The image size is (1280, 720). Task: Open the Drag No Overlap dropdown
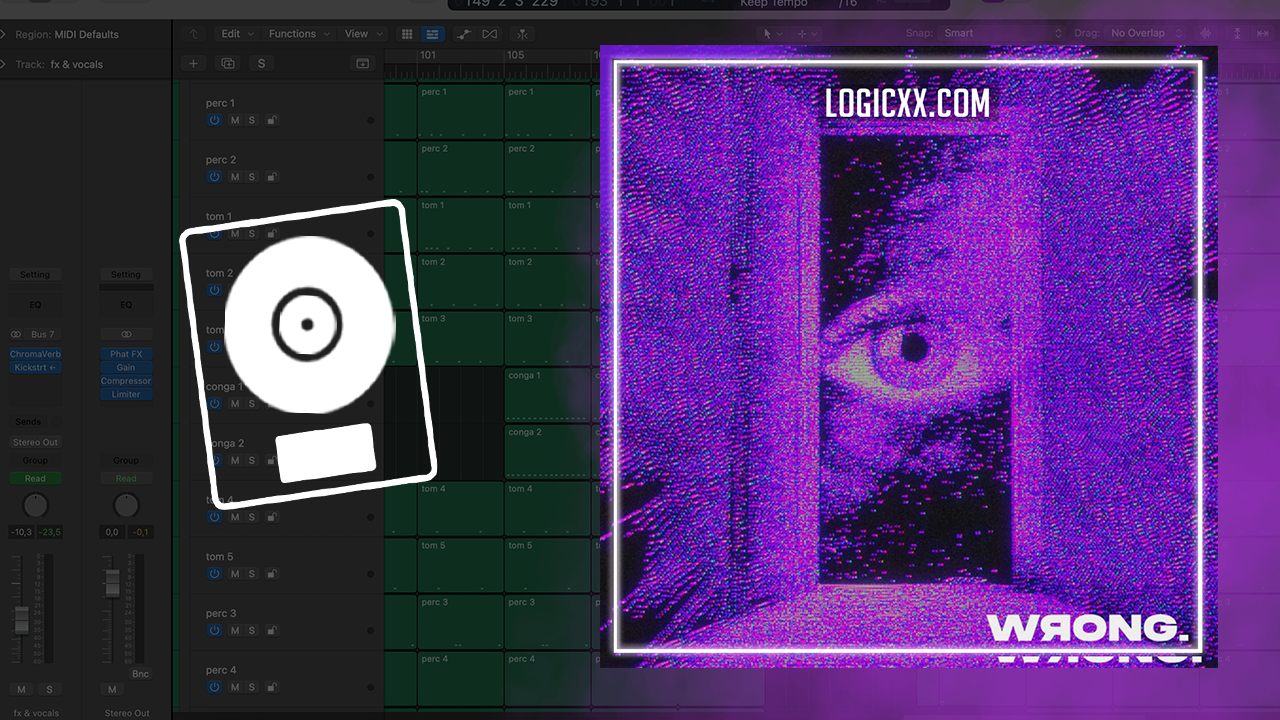tap(1144, 34)
